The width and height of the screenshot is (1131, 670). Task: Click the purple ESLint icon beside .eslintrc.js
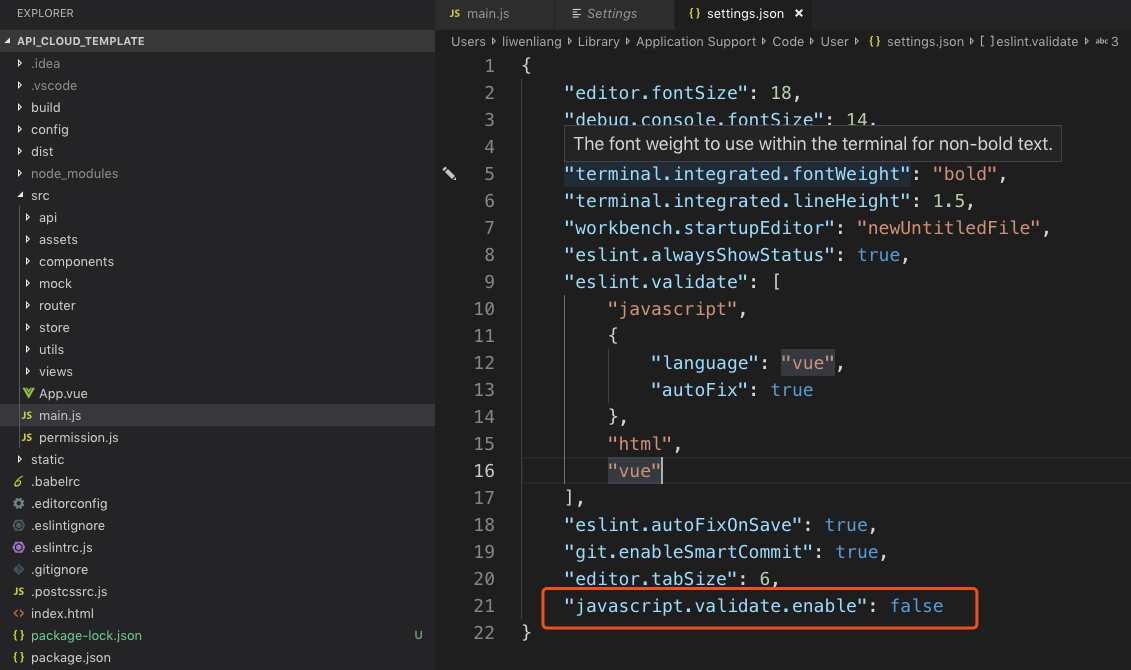[x=19, y=547]
